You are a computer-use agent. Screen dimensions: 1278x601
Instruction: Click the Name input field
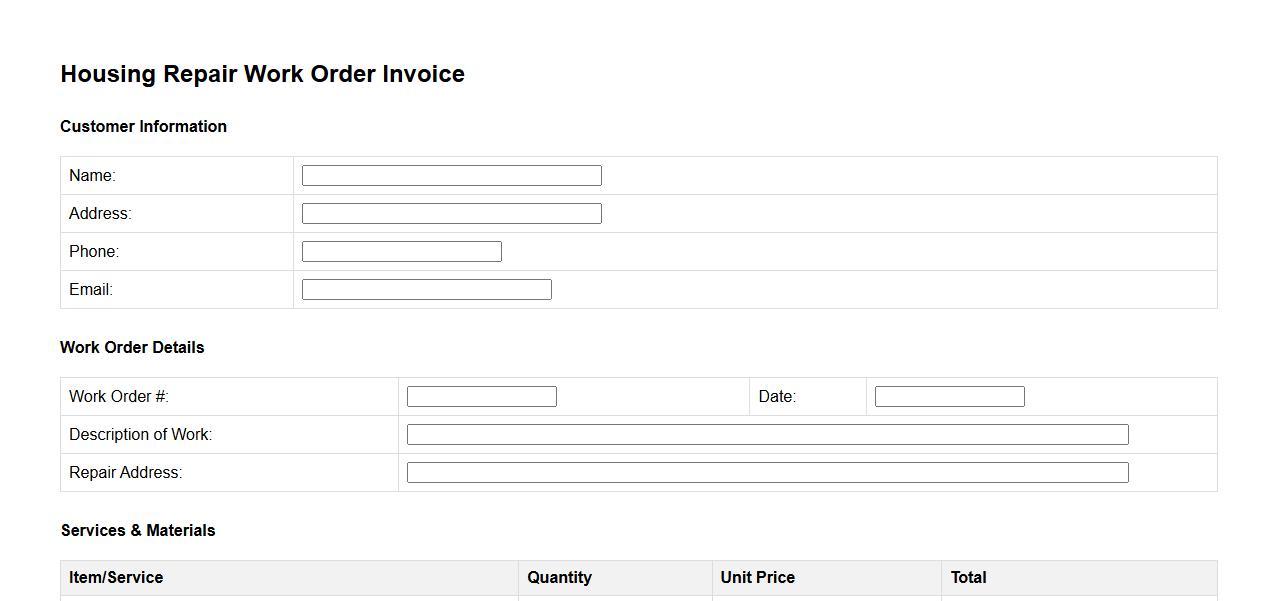451,176
